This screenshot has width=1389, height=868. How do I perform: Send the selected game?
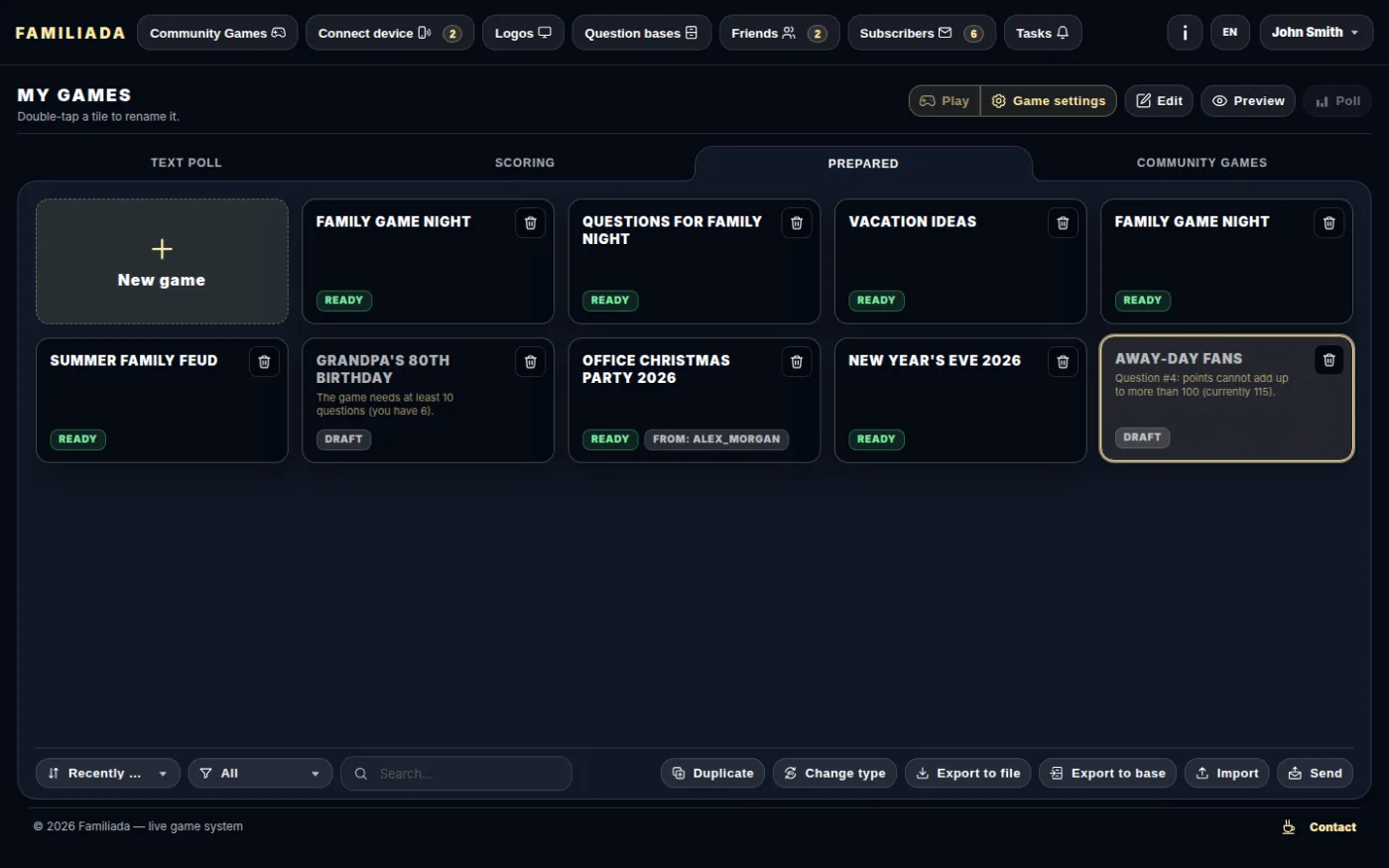point(1315,774)
